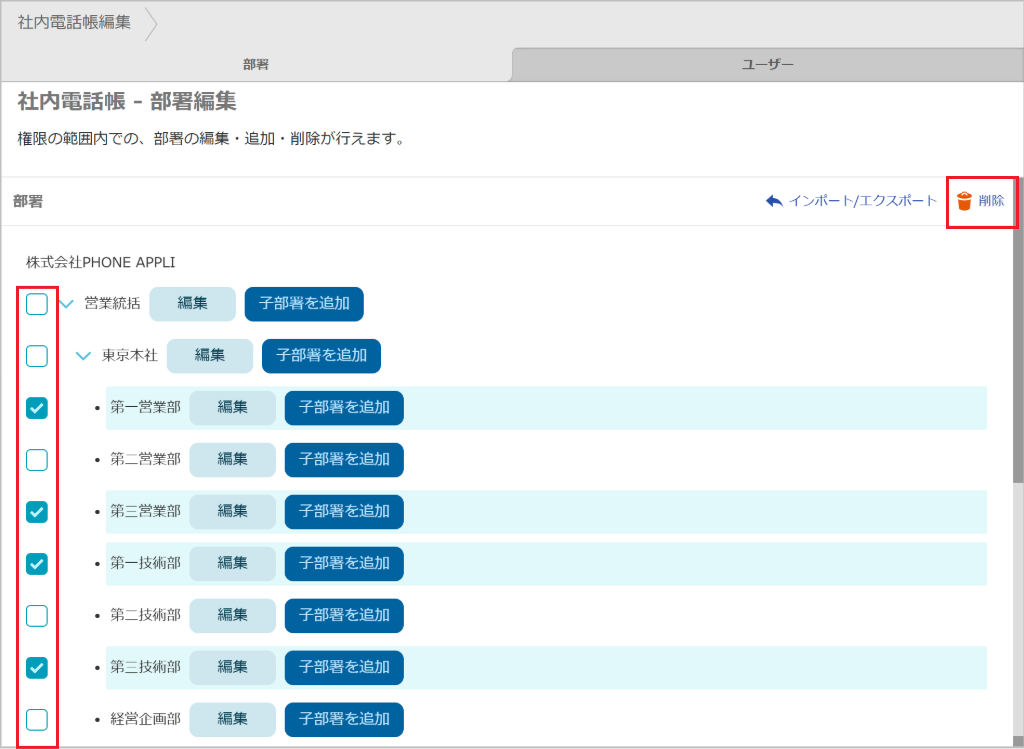Uncheck the 第三技術部 checkbox
Screen dimensions: 1024x749
[x=37, y=667]
